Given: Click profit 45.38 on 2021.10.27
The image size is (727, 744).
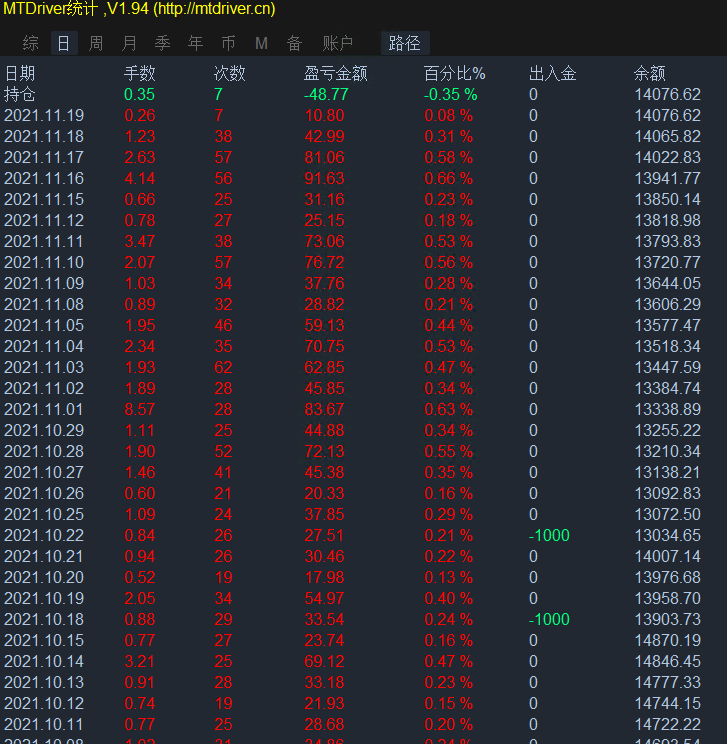Looking at the screenshot, I should pos(324,473).
